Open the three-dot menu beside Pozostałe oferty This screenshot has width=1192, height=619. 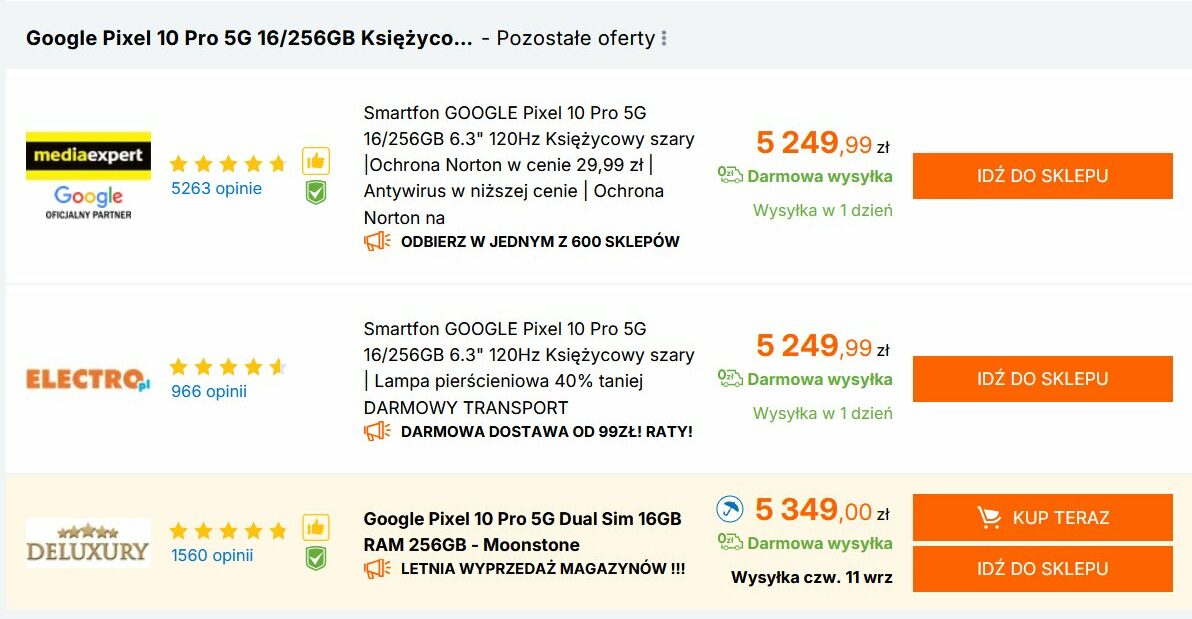(x=664, y=39)
